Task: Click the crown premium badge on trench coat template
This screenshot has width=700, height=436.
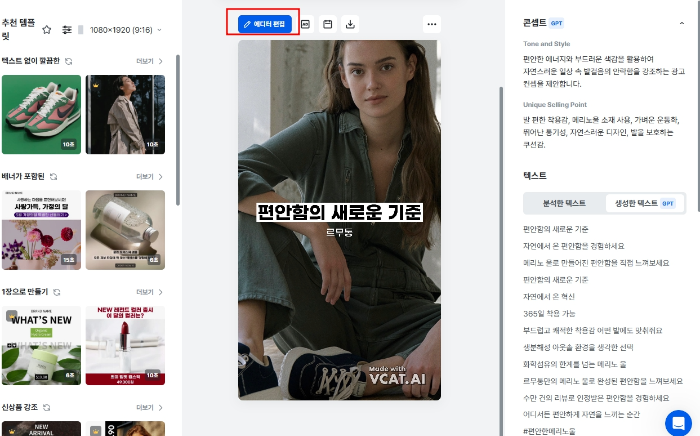Action: click(96, 85)
